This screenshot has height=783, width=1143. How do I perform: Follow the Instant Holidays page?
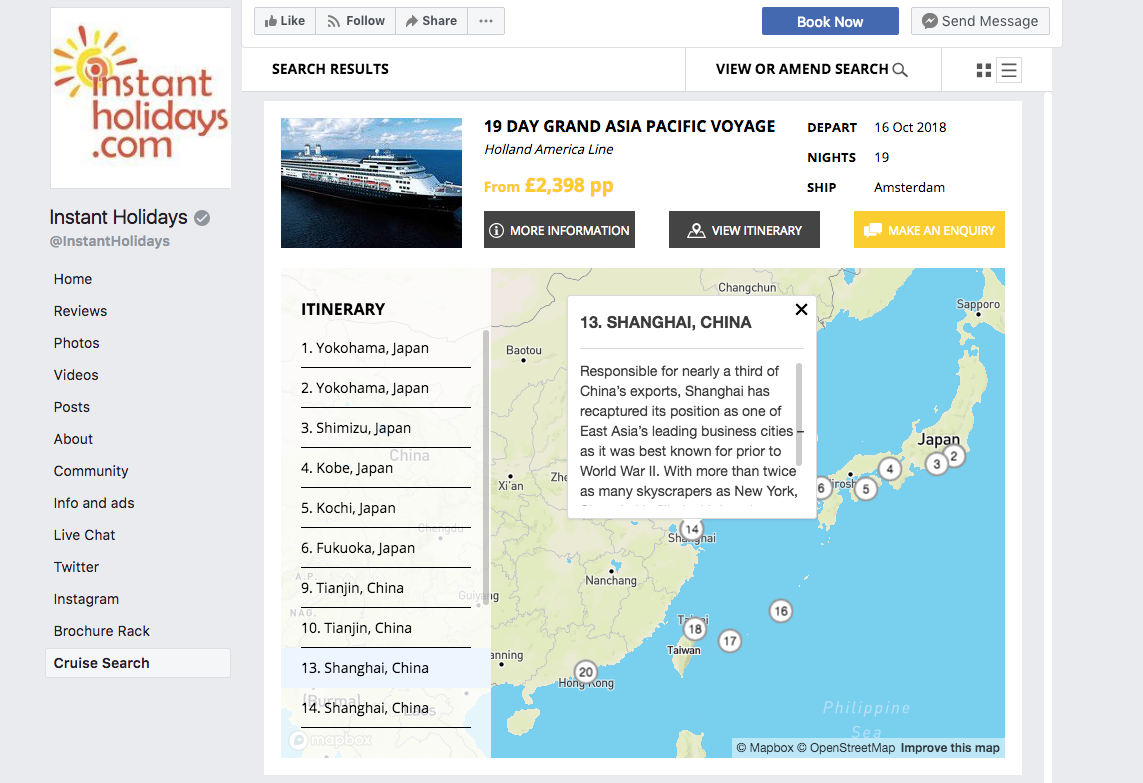(355, 20)
